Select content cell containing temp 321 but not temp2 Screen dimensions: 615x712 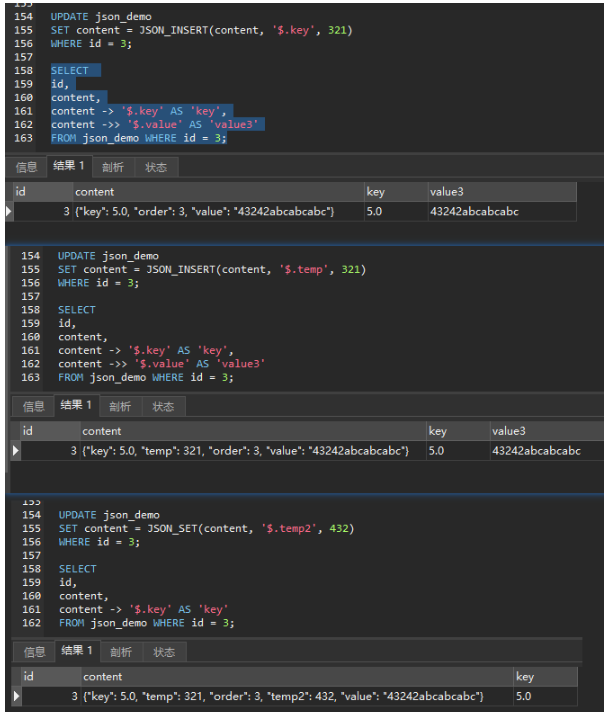pos(253,451)
